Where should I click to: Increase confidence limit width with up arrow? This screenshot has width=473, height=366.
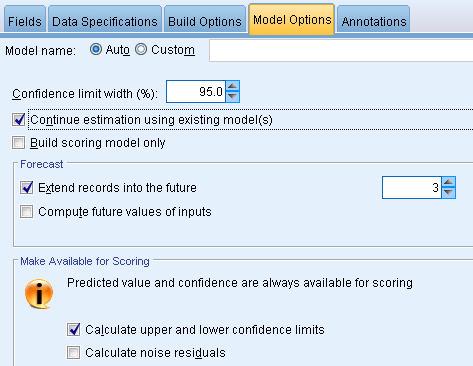tap(232, 86)
